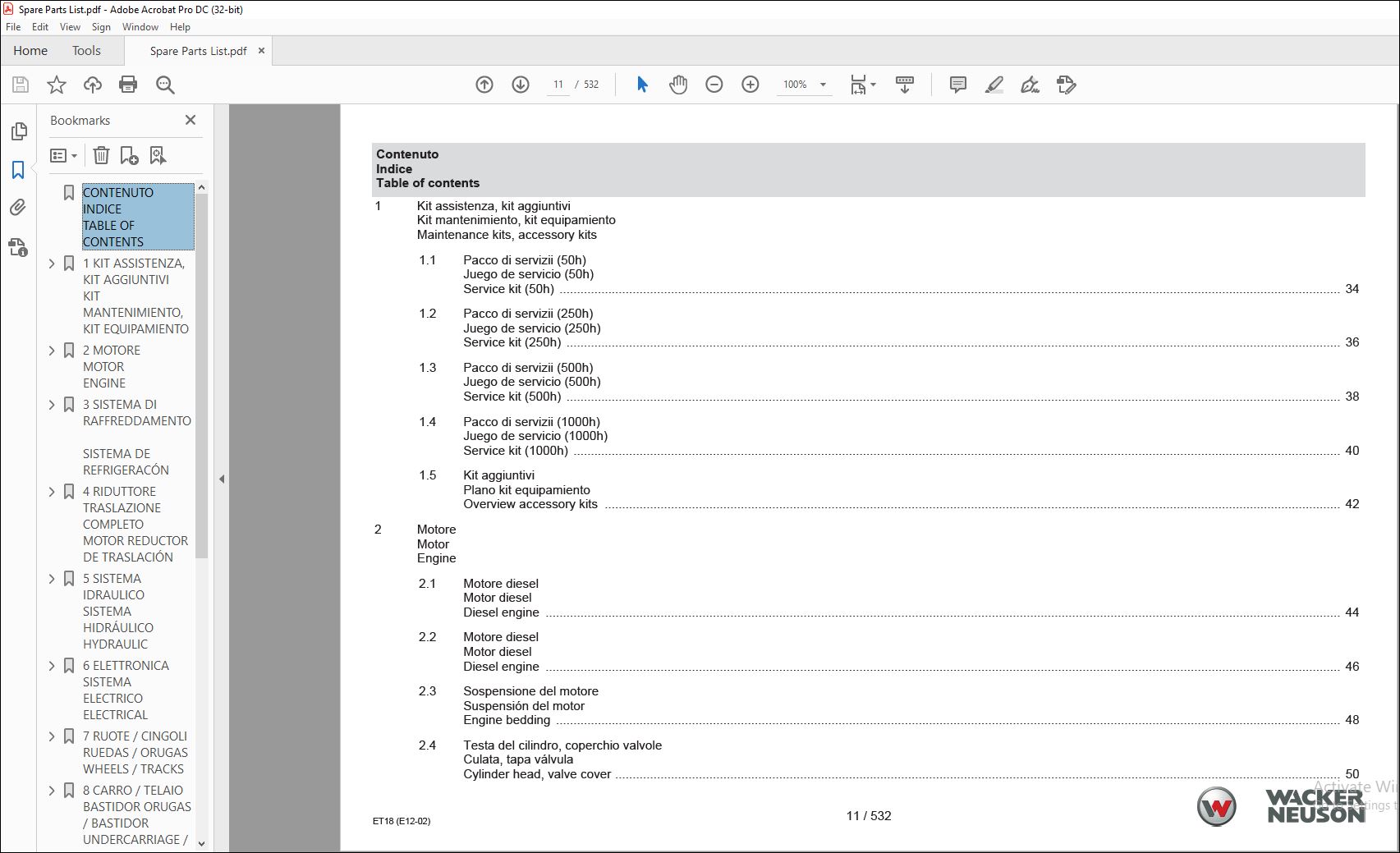
Task: Expand the 3 SISTEMA DI RAFFREDDAMENTO bookmark
Action: coord(52,405)
